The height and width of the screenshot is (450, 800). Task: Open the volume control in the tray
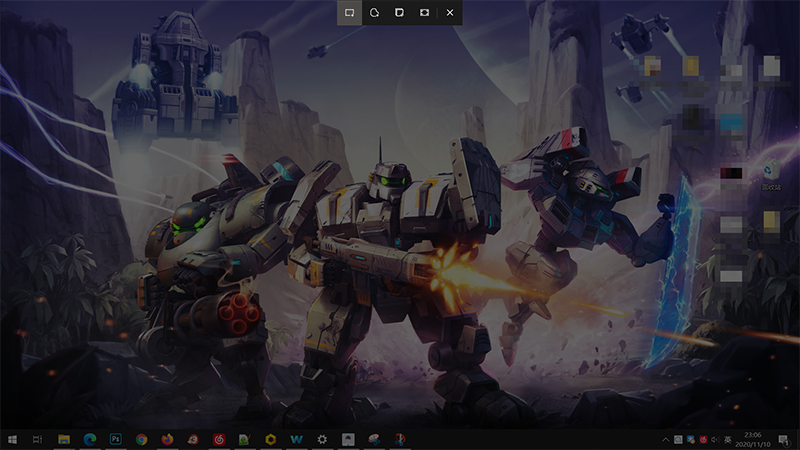pos(715,439)
